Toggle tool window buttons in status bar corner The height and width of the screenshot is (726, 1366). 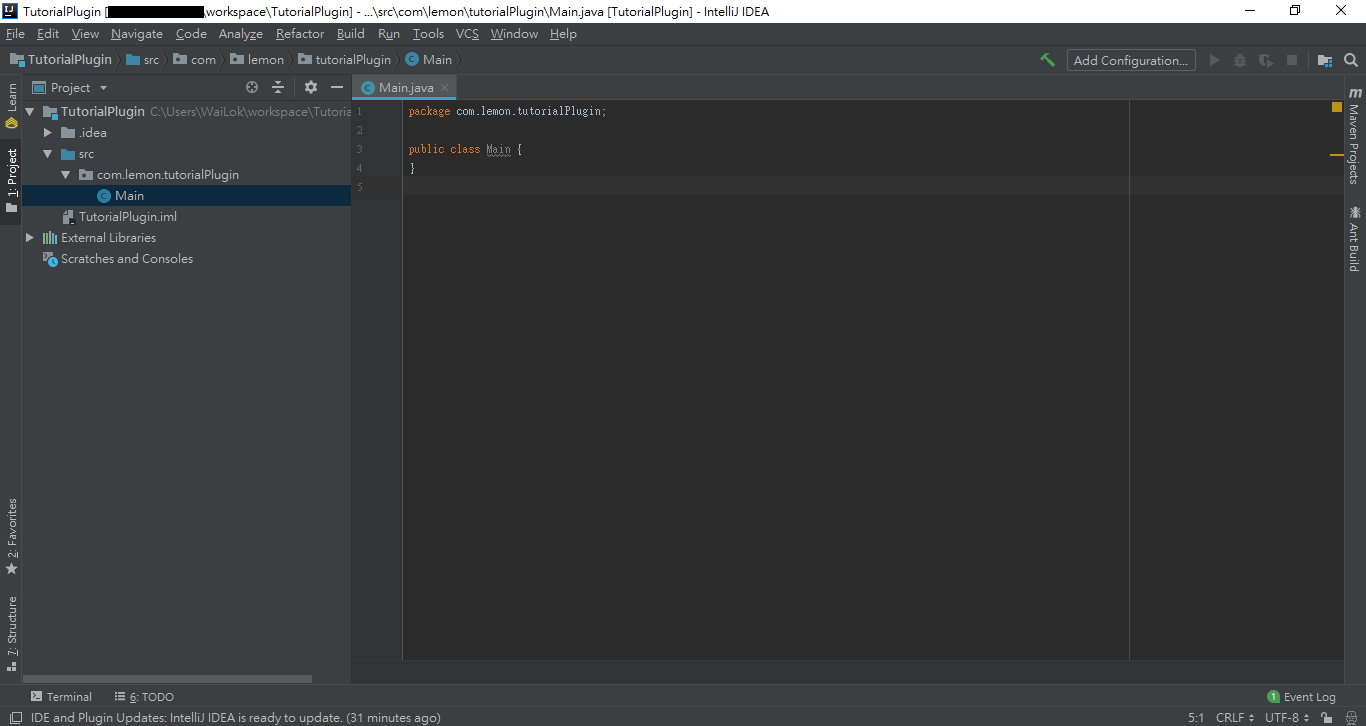(15, 718)
